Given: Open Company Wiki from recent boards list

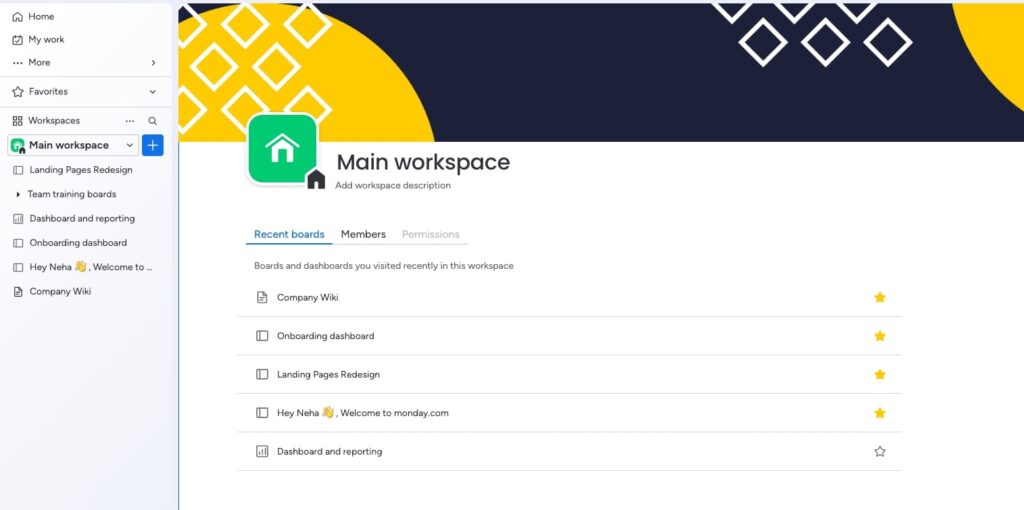Looking at the screenshot, I should click(x=308, y=298).
